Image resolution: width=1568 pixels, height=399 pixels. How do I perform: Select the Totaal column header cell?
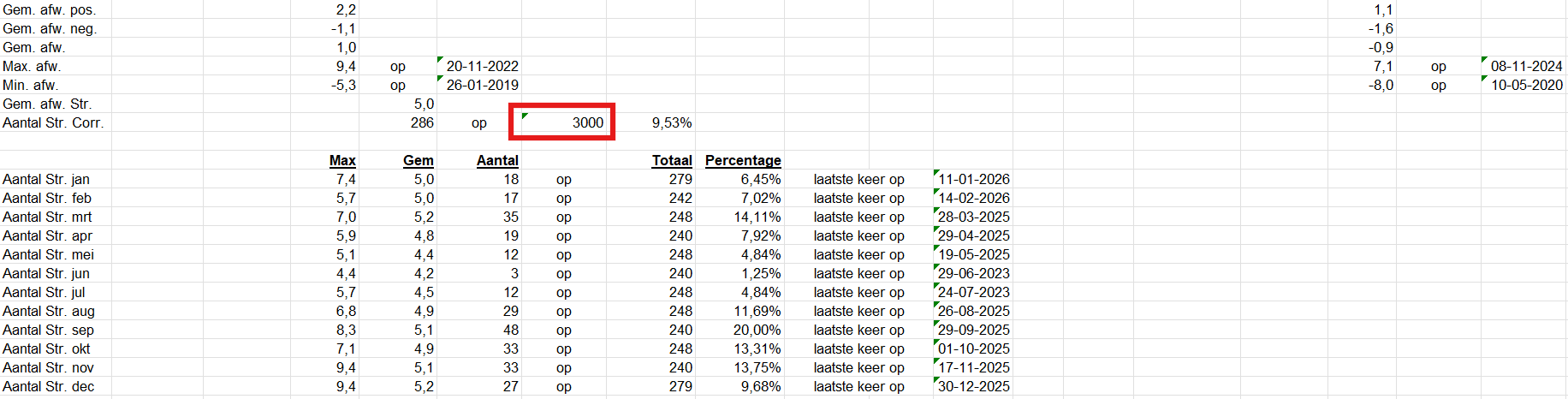click(x=672, y=160)
